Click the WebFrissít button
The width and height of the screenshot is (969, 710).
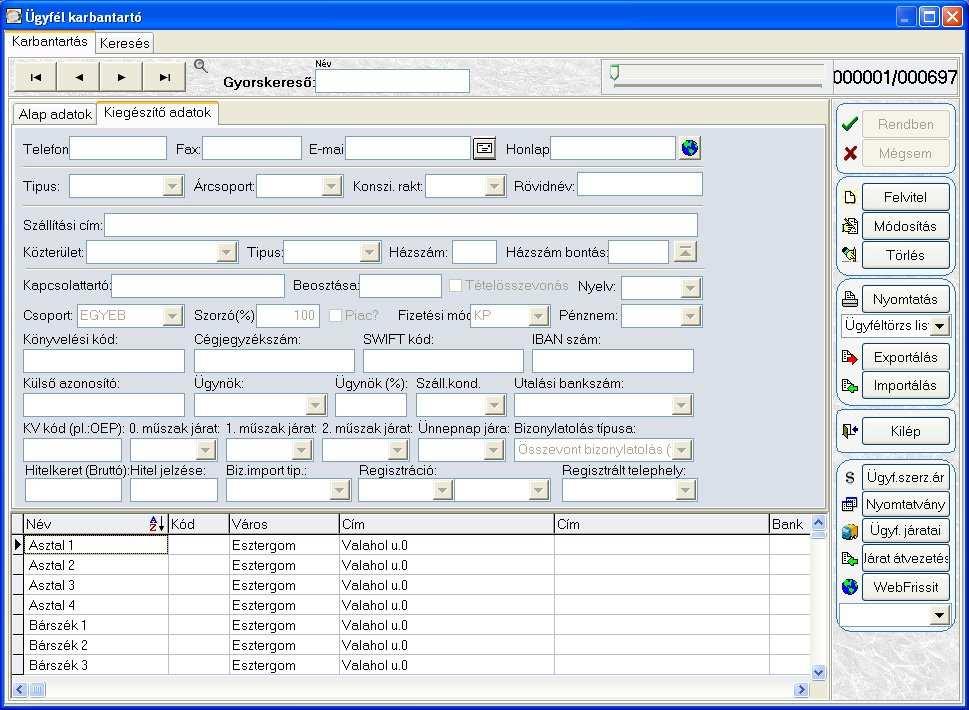click(905, 587)
